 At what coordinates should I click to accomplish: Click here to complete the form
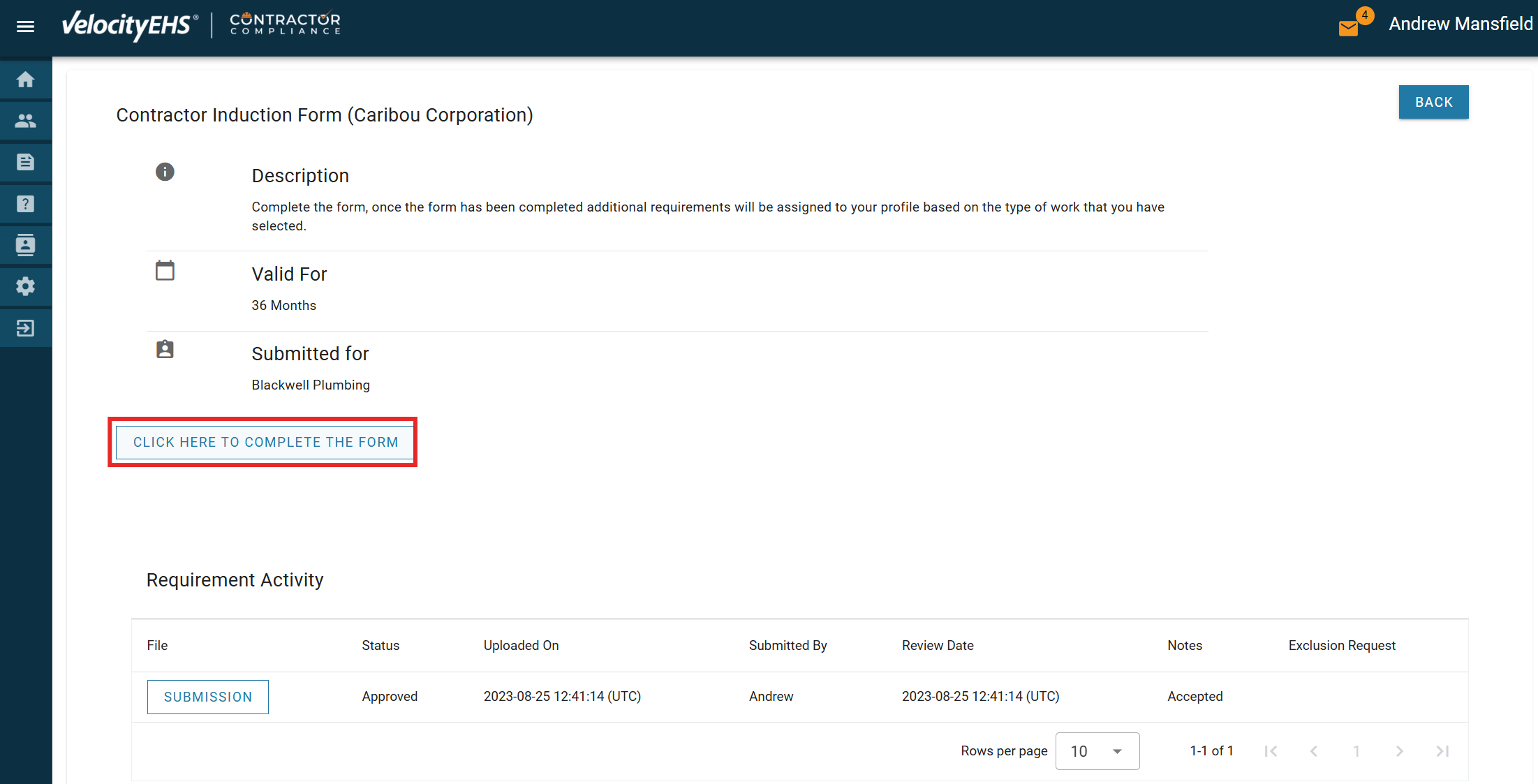265,442
